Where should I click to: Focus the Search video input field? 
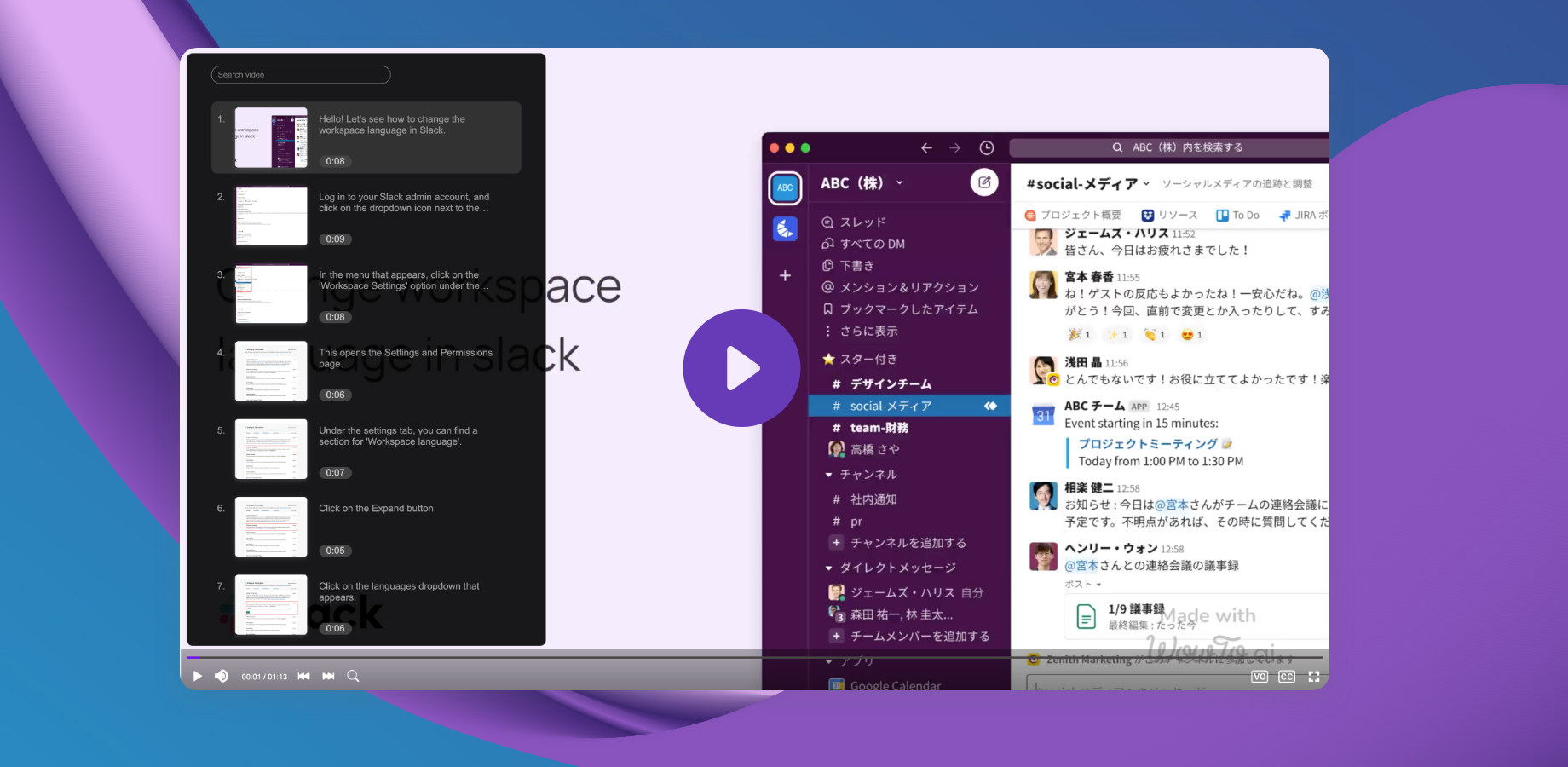click(301, 75)
